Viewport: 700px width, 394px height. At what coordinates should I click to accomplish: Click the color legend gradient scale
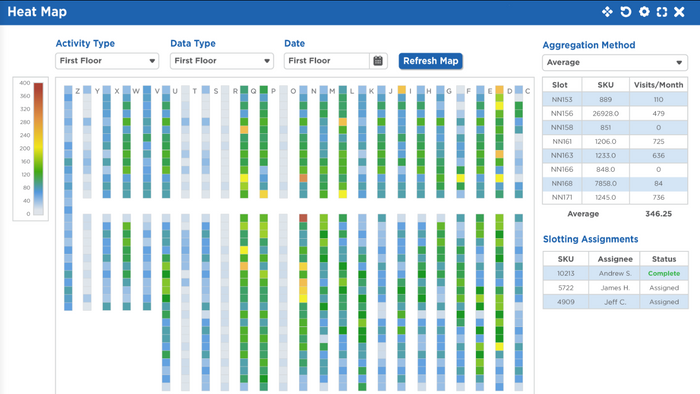38,149
